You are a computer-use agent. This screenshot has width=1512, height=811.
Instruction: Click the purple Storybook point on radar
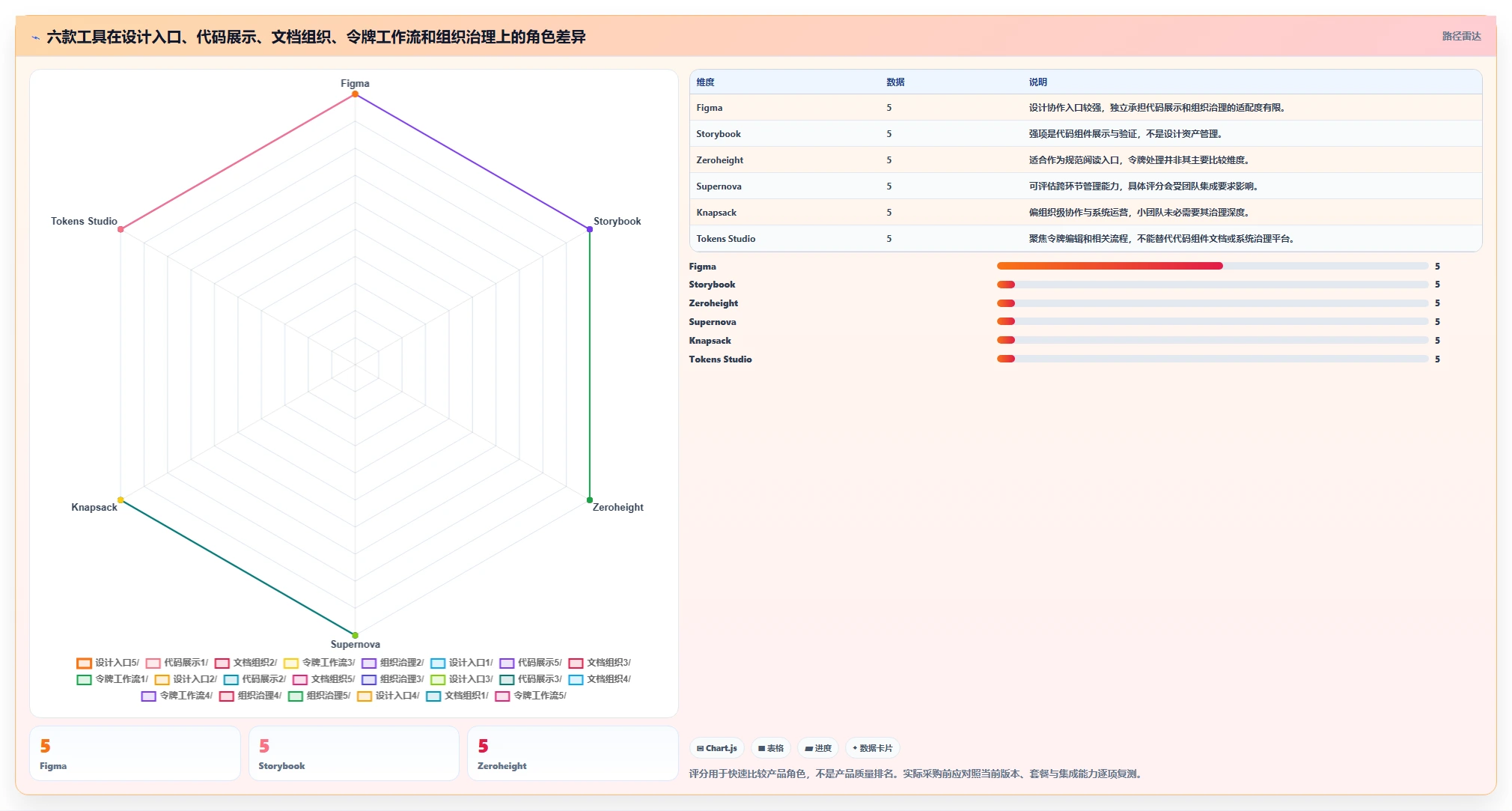point(590,229)
